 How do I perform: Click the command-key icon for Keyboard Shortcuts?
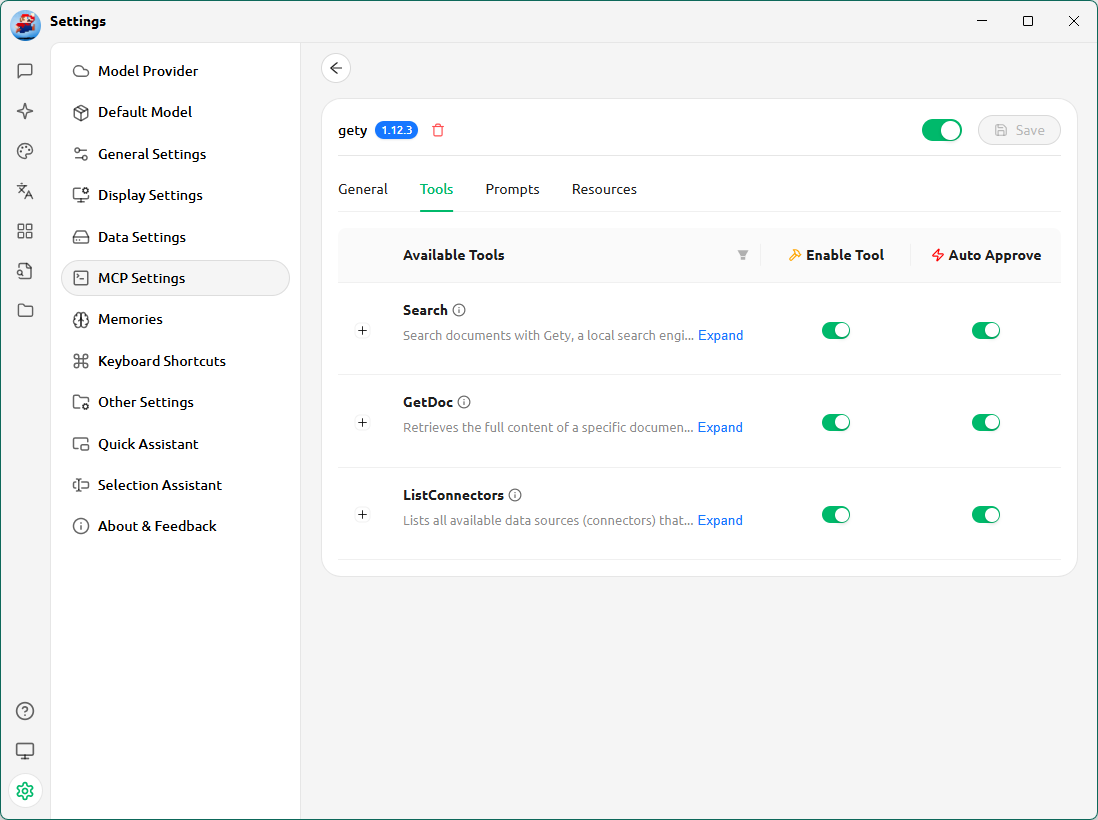pyautogui.click(x=81, y=361)
